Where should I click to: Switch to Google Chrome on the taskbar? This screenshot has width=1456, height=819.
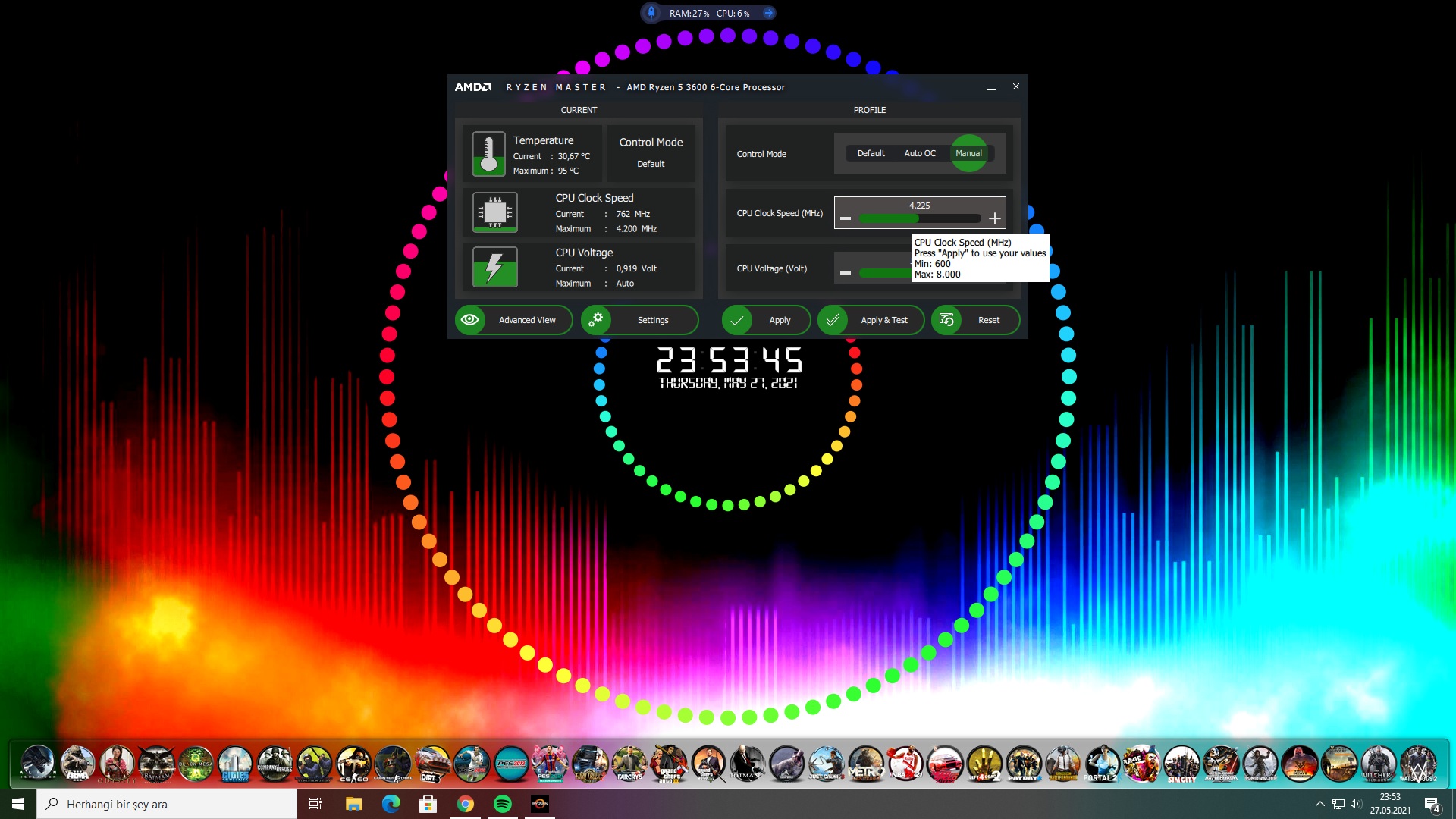(x=465, y=804)
